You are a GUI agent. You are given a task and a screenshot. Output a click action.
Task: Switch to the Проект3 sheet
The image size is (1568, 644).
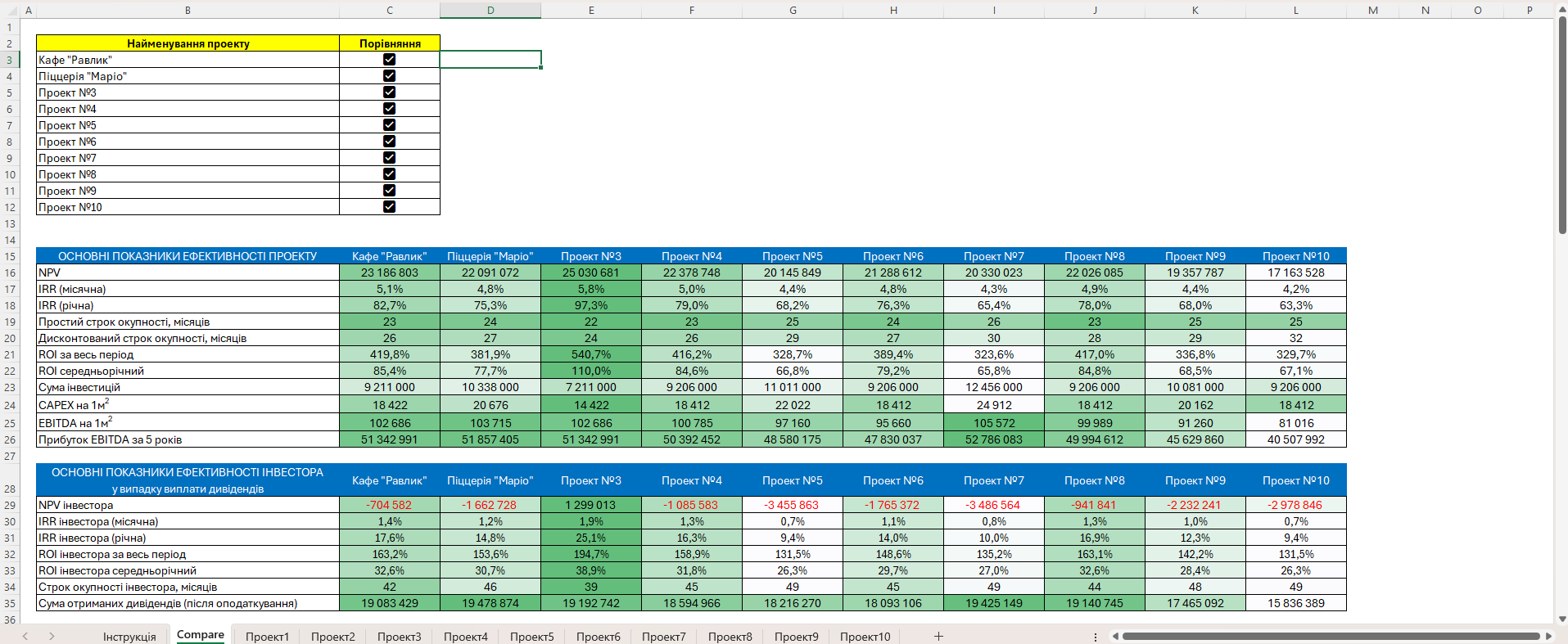(x=400, y=637)
